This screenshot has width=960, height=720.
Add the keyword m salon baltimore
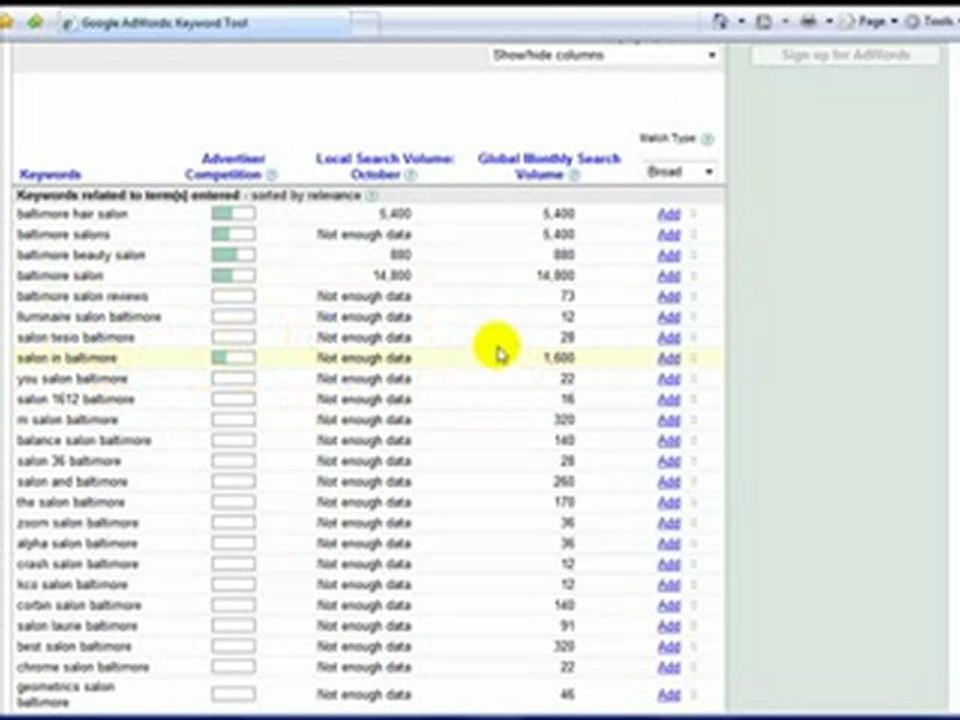point(669,420)
